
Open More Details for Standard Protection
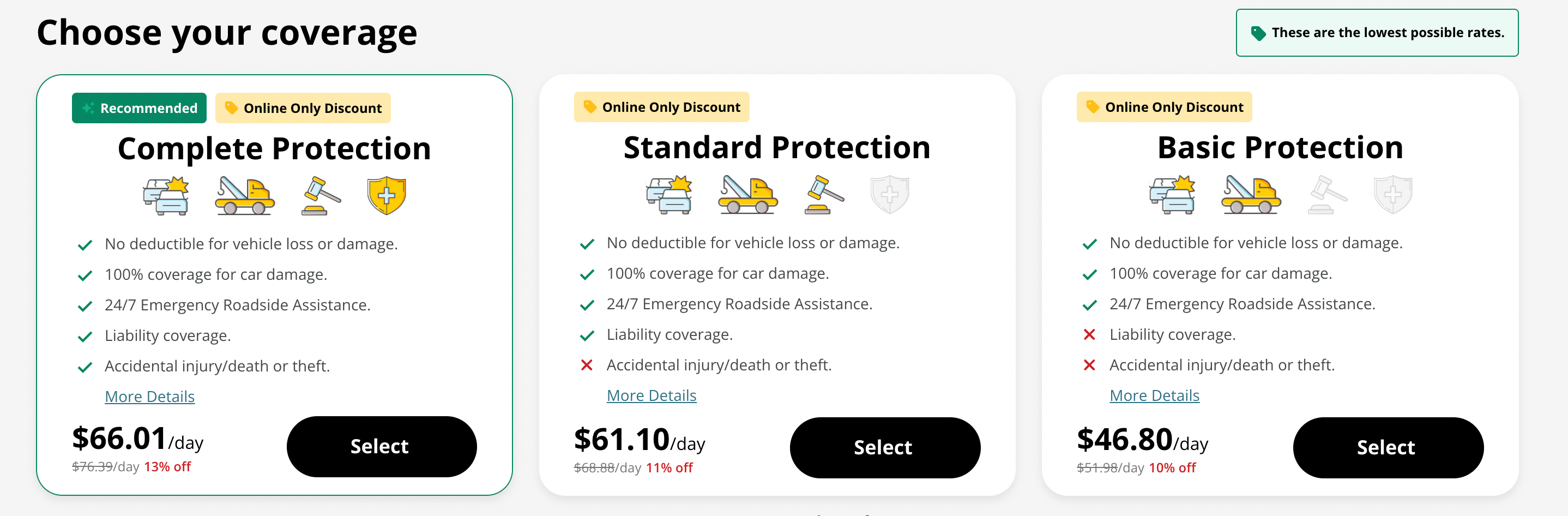coord(652,395)
